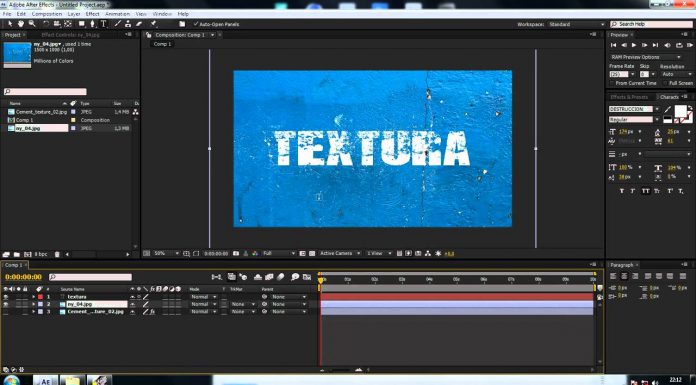The width and height of the screenshot is (696, 385).
Task: Expand the textura layer properties
Action: point(33,297)
